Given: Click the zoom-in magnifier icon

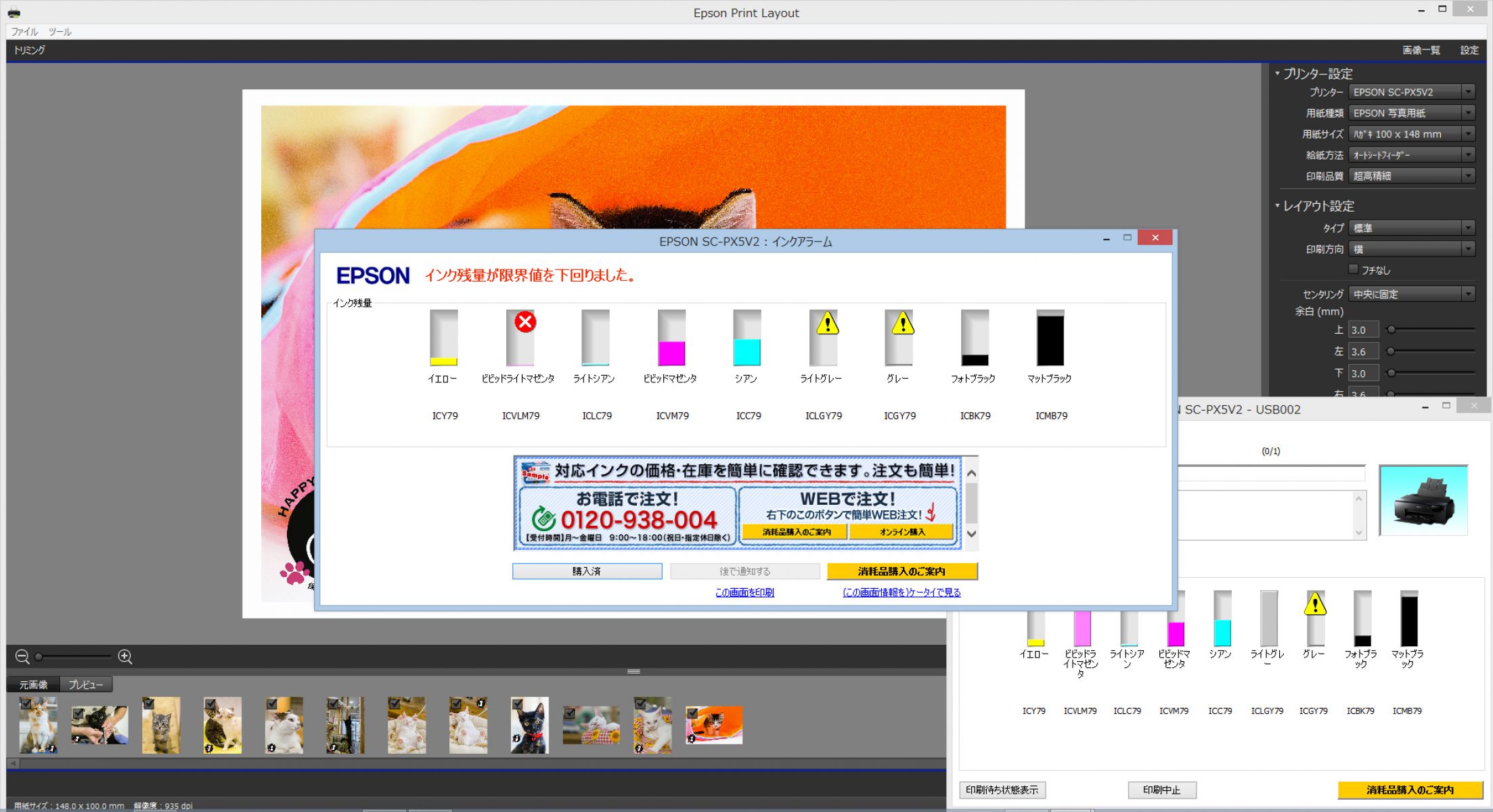Looking at the screenshot, I should (125, 656).
